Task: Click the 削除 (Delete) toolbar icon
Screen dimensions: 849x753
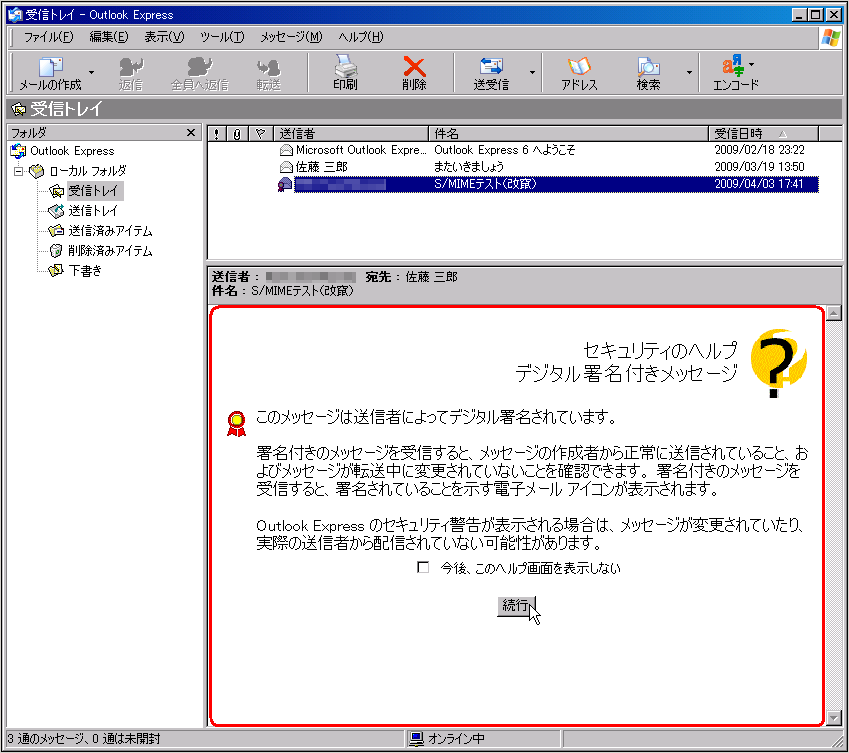Action: [414, 72]
